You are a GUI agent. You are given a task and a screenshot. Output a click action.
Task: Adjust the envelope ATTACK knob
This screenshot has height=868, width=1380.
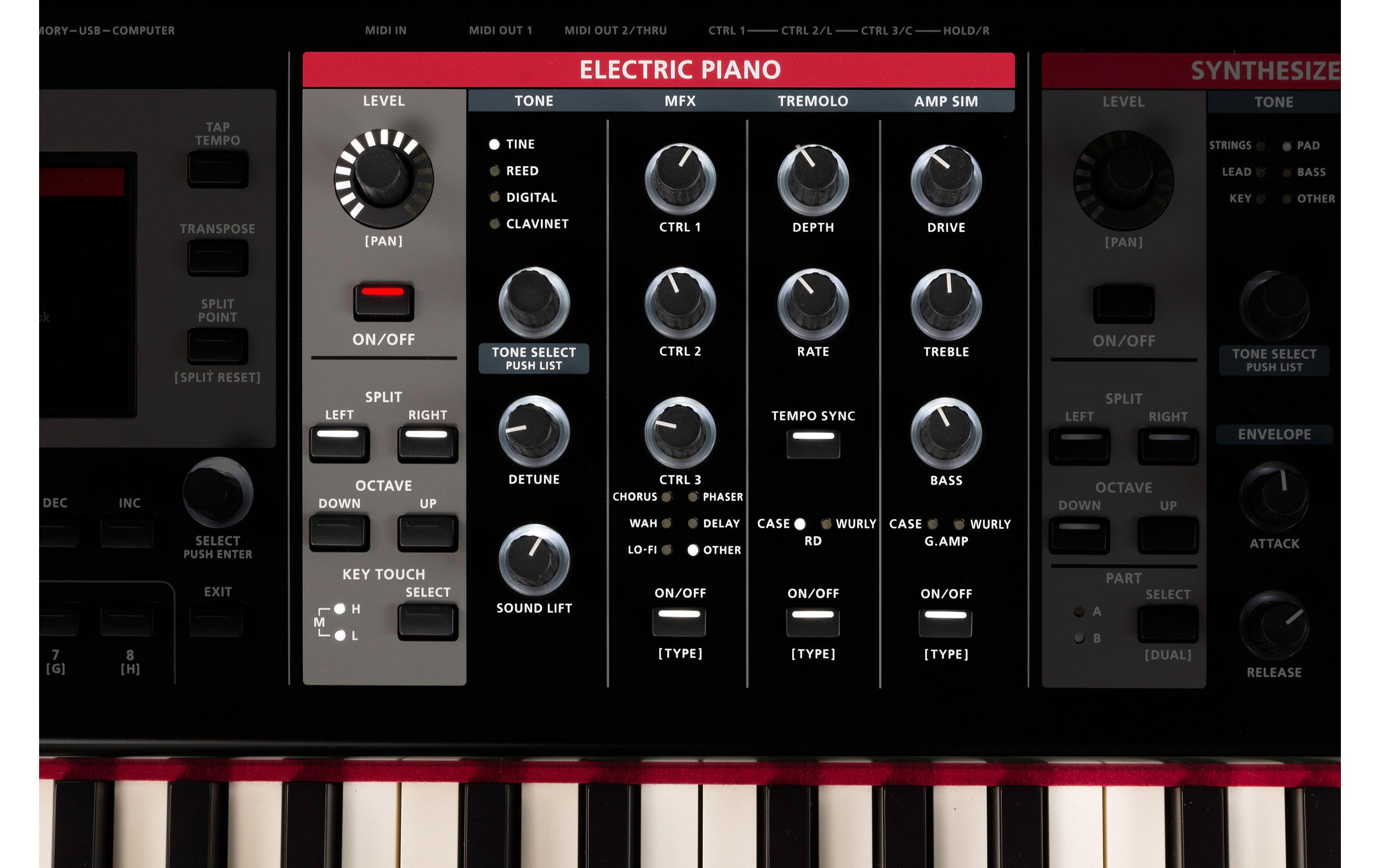point(1274,496)
